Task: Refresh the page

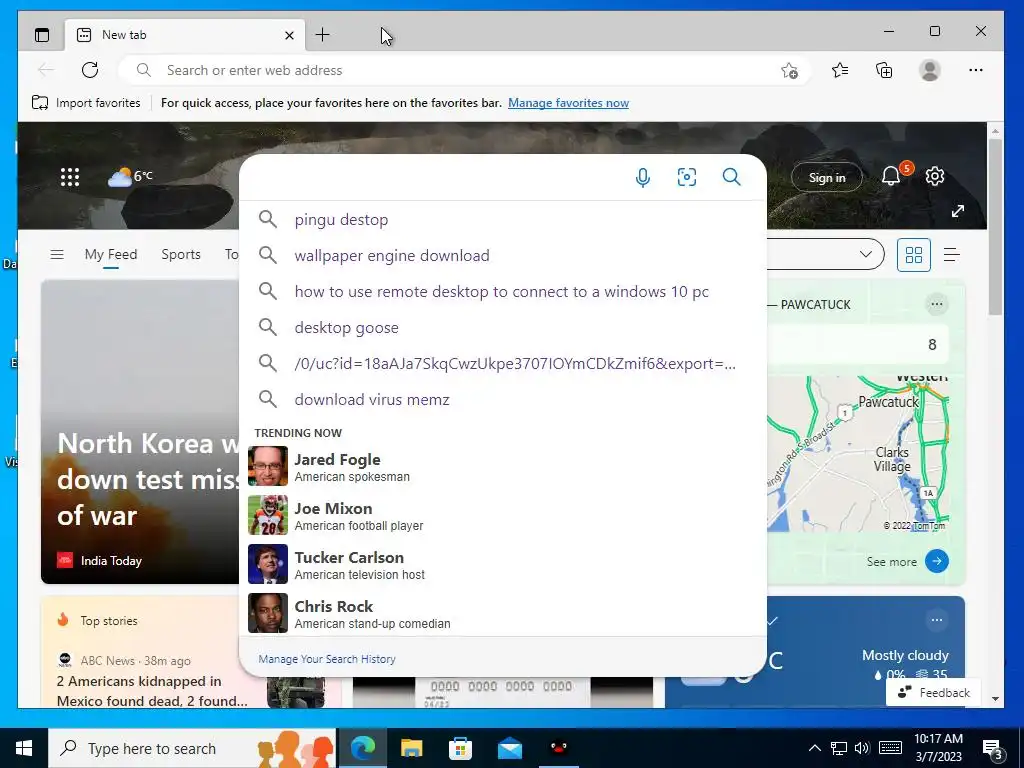Action: [x=90, y=70]
